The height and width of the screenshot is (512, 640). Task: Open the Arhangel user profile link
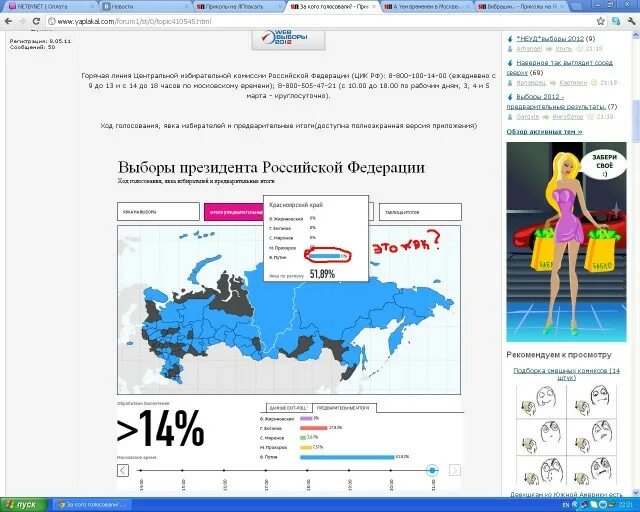pyautogui.click(x=529, y=49)
